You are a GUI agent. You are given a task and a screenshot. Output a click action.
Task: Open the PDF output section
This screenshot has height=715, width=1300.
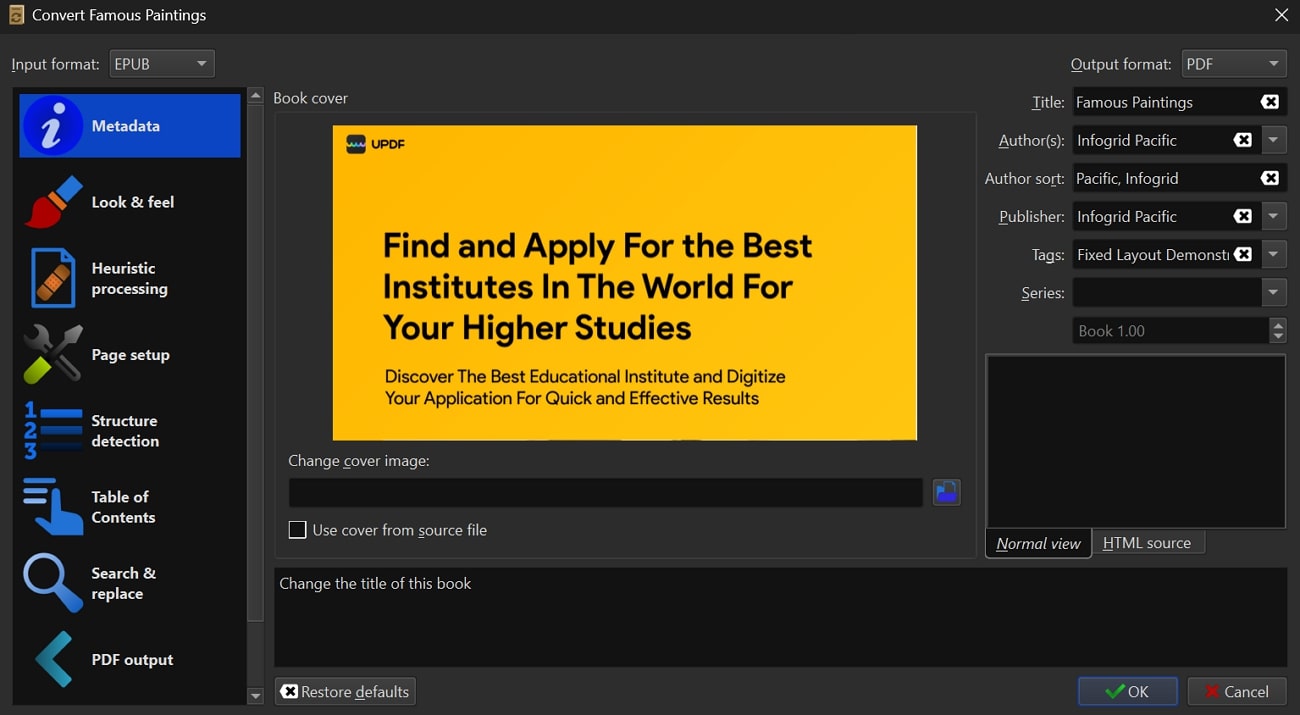(x=130, y=659)
